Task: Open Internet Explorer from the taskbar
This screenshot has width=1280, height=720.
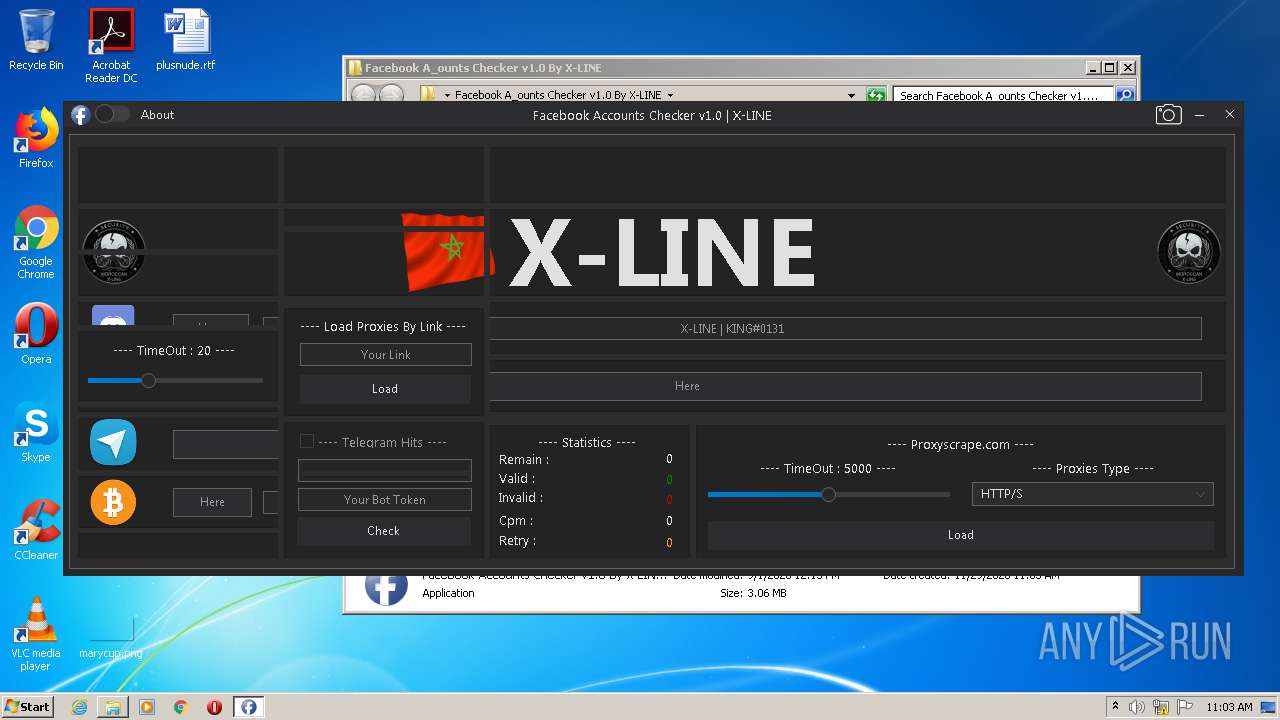Action: (79, 707)
